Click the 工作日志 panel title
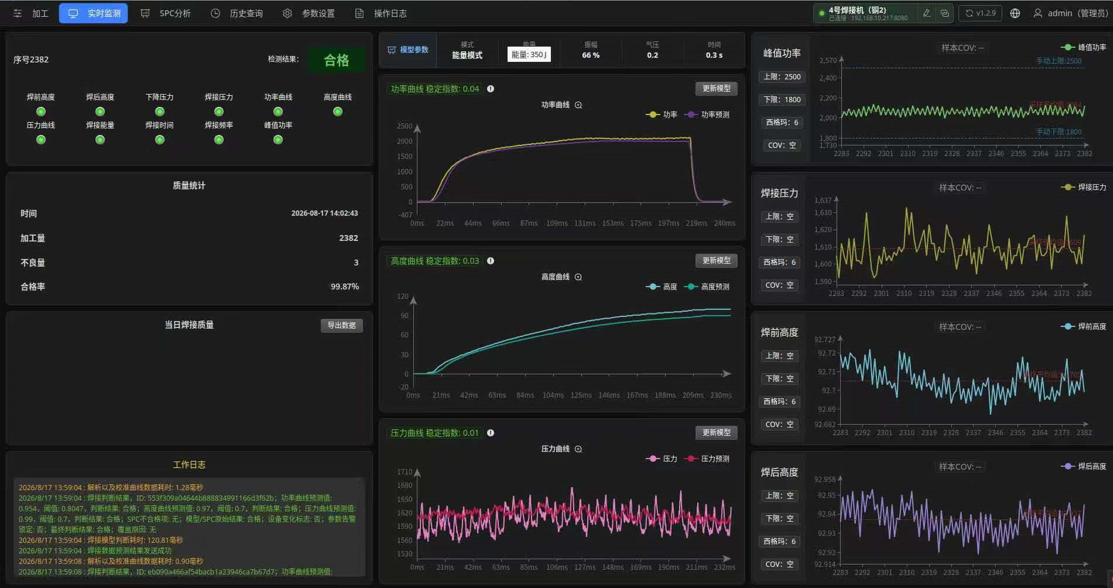The width and height of the screenshot is (1113, 588). tap(189, 464)
